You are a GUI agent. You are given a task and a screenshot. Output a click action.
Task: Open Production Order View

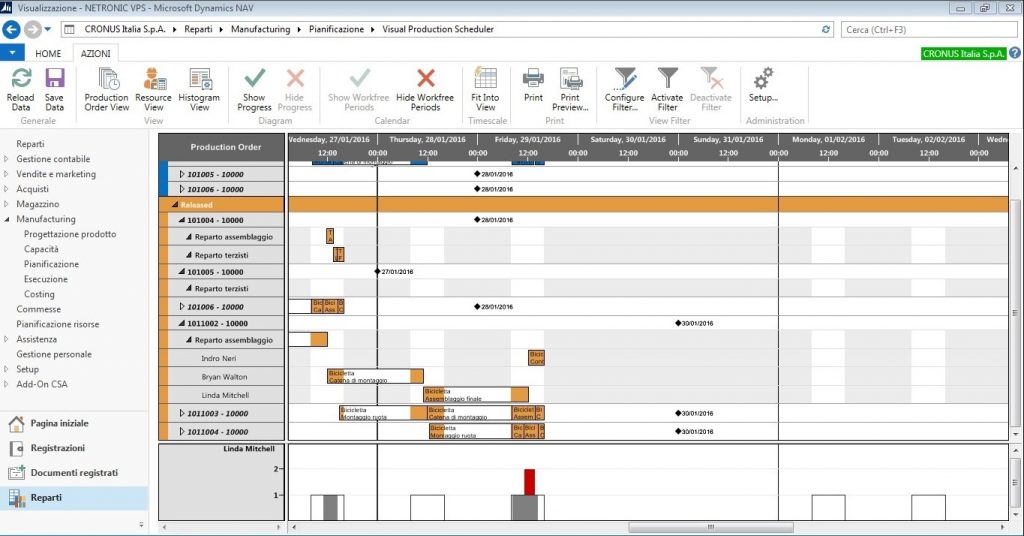(x=107, y=89)
